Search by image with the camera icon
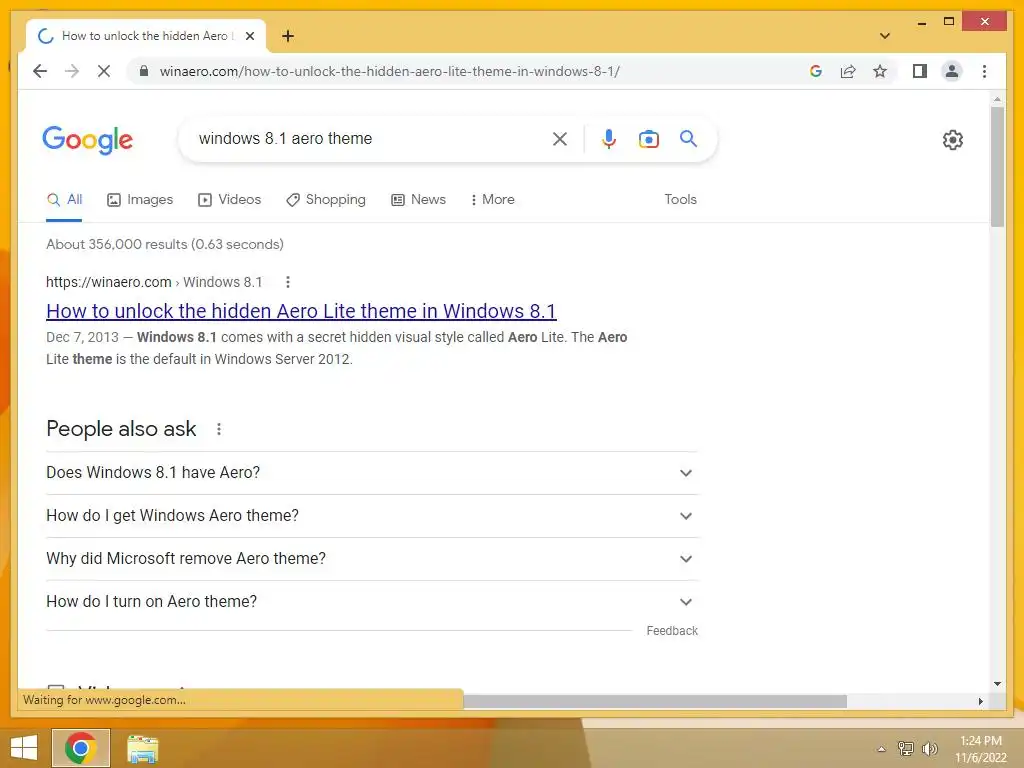The height and width of the screenshot is (768, 1024). (x=648, y=138)
